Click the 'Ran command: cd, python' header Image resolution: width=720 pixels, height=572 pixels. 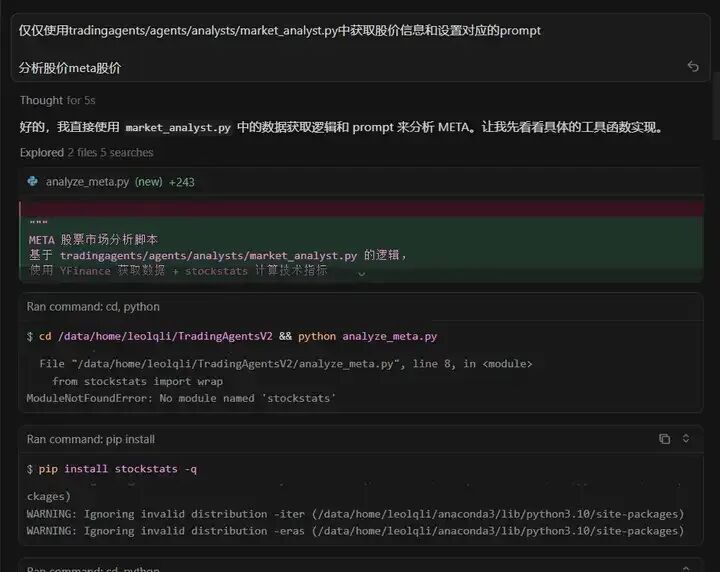tap(93, 307)
